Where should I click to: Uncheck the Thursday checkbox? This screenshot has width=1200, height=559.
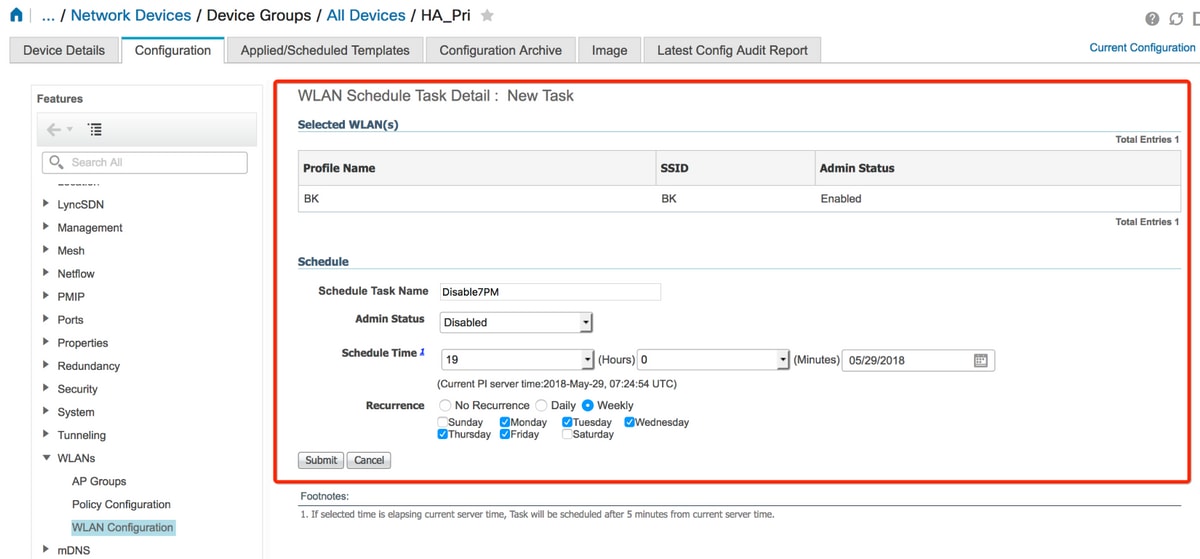click(x=443, y=434)
